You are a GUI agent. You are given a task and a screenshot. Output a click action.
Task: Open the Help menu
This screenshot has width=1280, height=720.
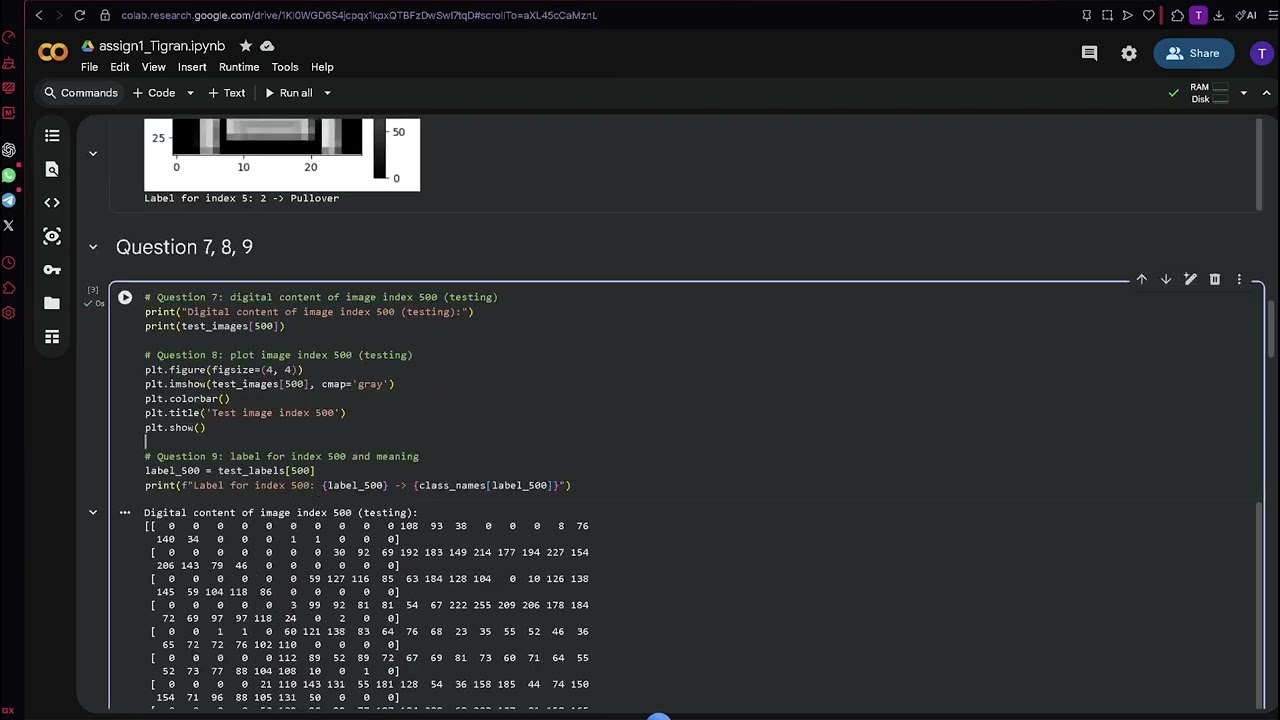coord(322,67)
